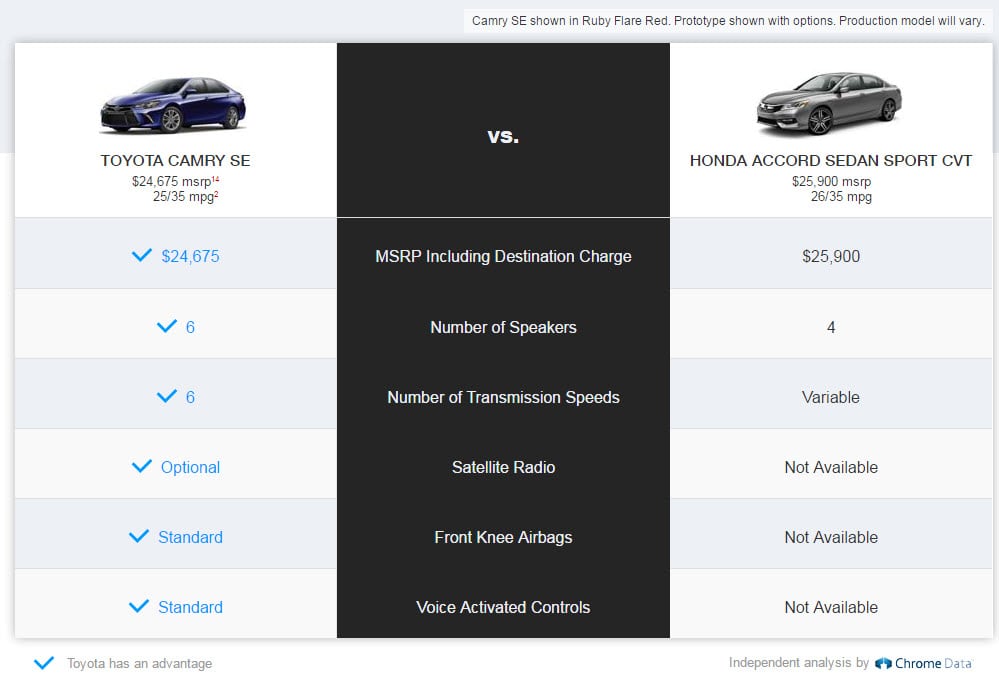
Task: Click the red footnote 14 after msrp
Action: coord(215,179)
